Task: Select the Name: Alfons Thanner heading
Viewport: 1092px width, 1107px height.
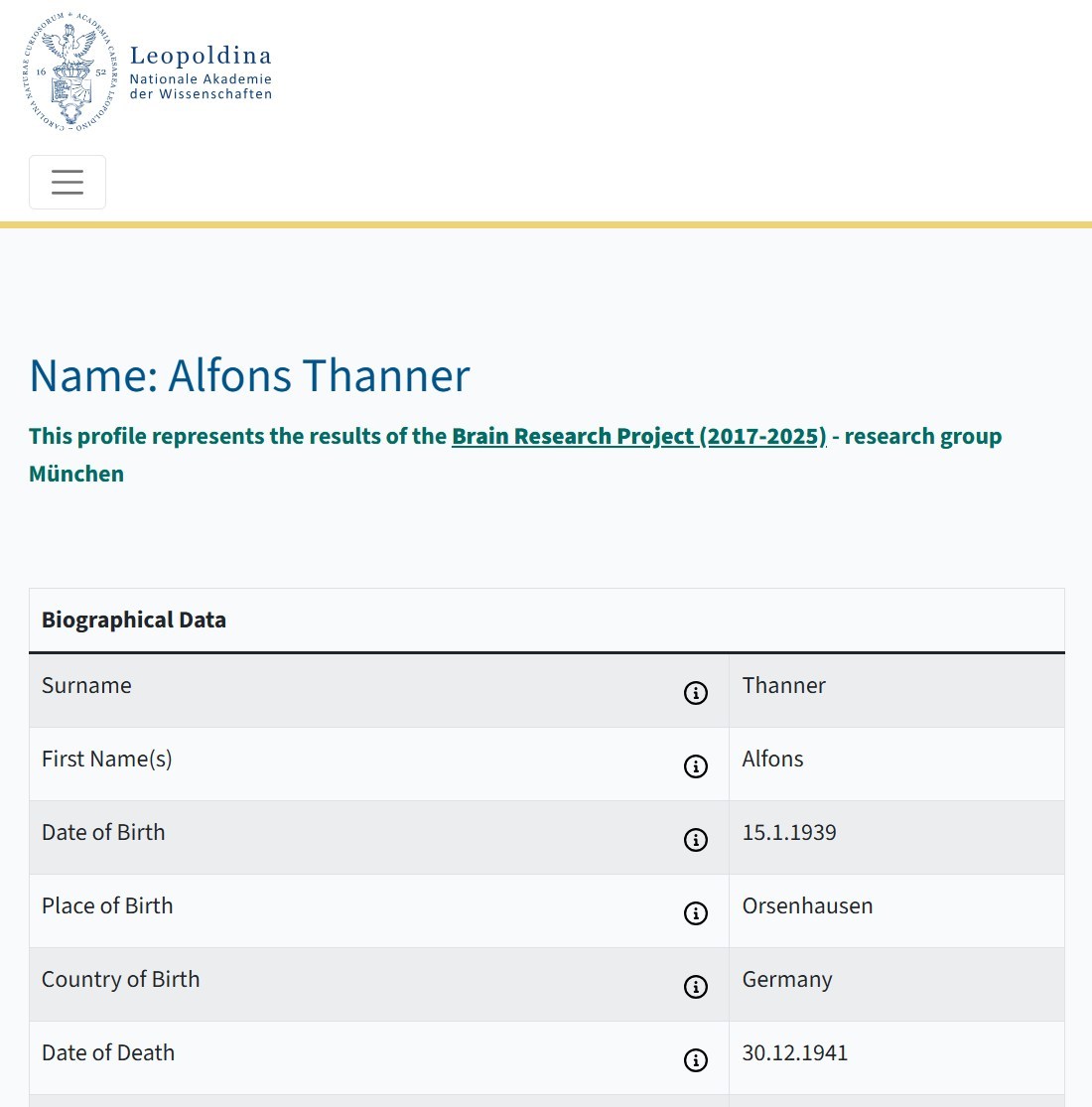Action: tap(249, 375)
